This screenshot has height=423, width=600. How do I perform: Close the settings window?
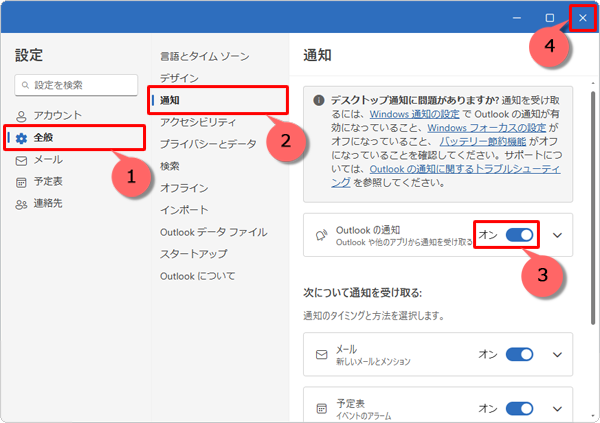[x=582, y=18]
